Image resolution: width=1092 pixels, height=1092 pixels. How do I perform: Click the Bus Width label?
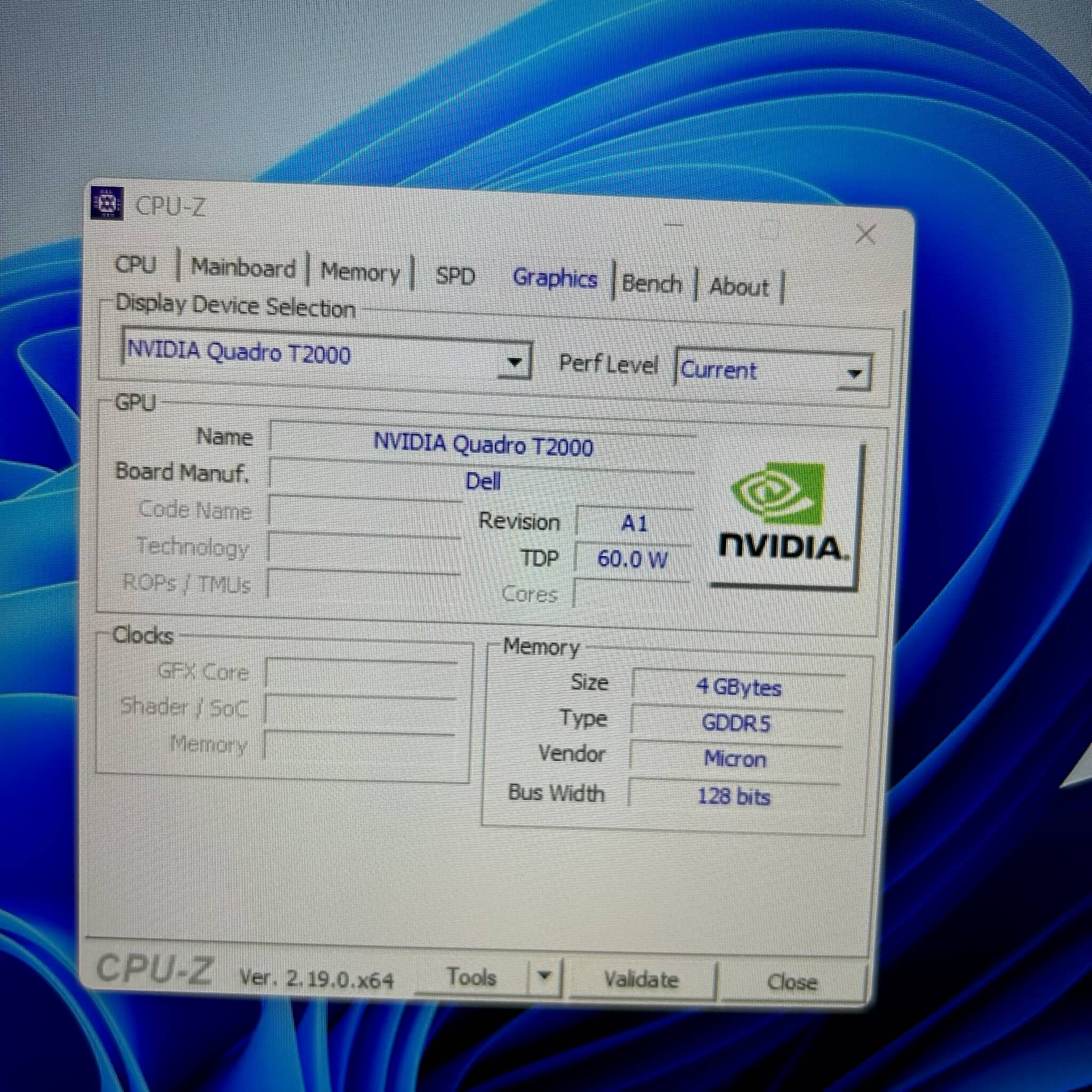click(x=556, y=792)
